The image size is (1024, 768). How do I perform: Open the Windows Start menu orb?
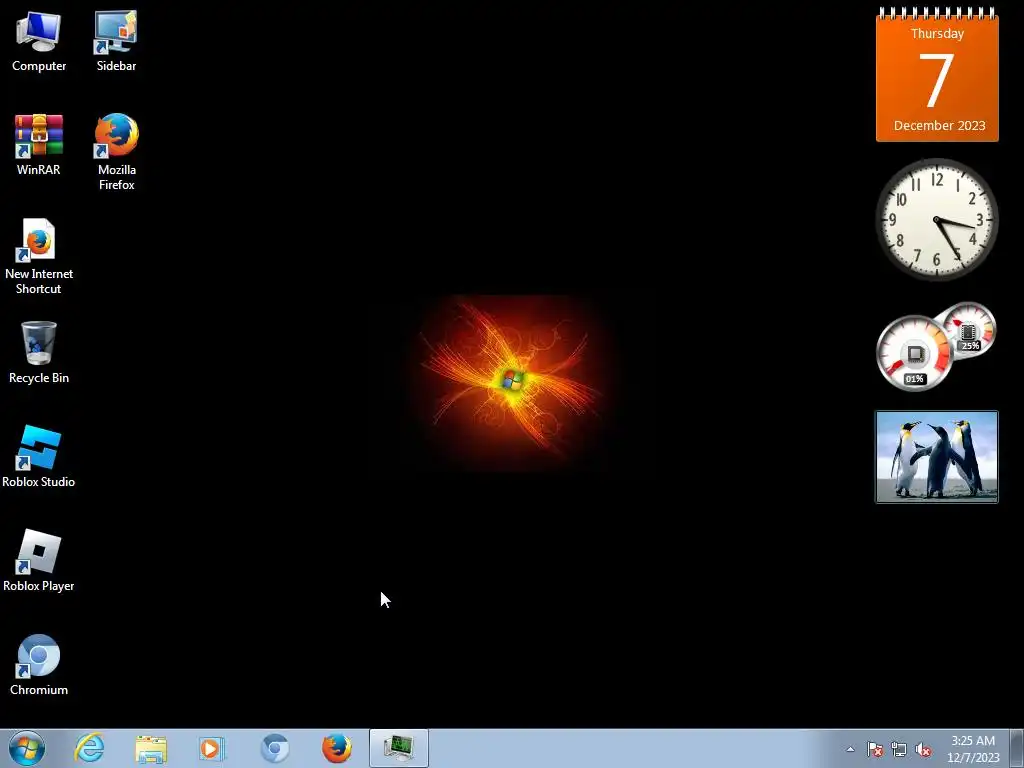click(x=27, y=748)
